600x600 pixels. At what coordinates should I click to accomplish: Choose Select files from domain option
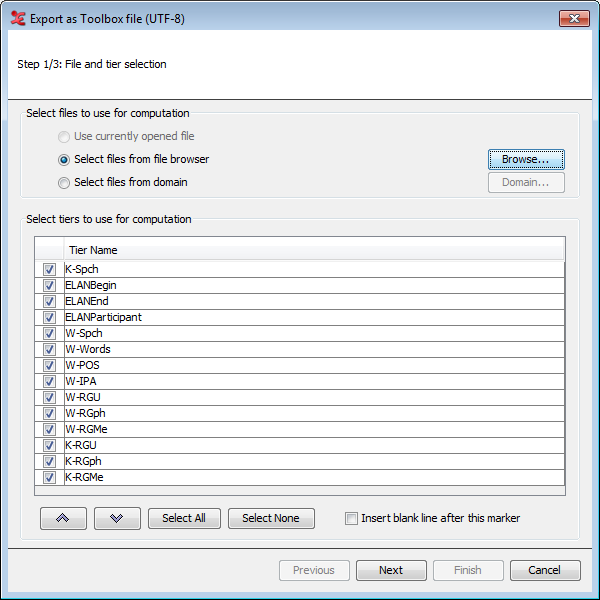[x=64, y=183]
